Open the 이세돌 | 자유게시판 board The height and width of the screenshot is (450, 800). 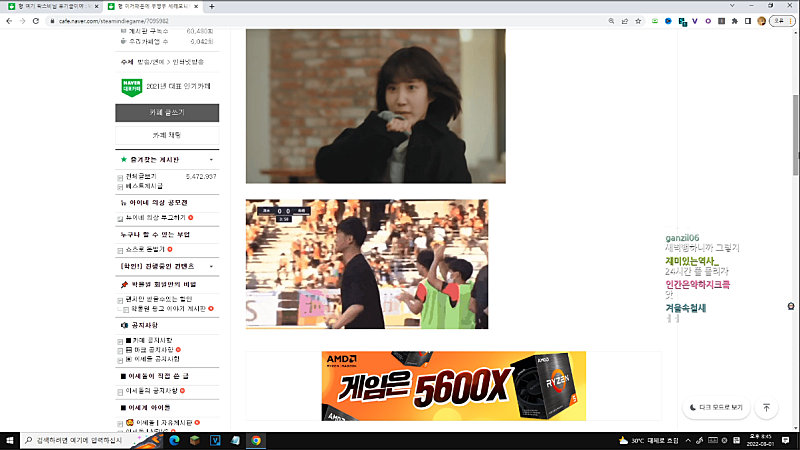pyautogui.click(x=159, y=423)
